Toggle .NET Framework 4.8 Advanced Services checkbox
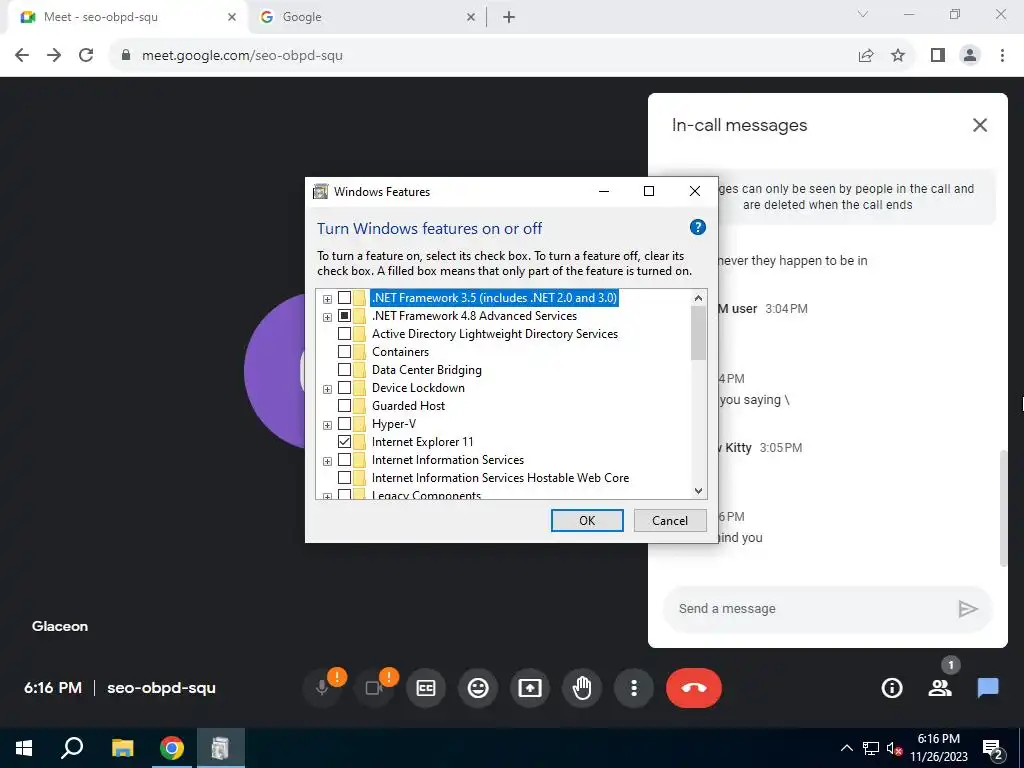 pos(344,316)
